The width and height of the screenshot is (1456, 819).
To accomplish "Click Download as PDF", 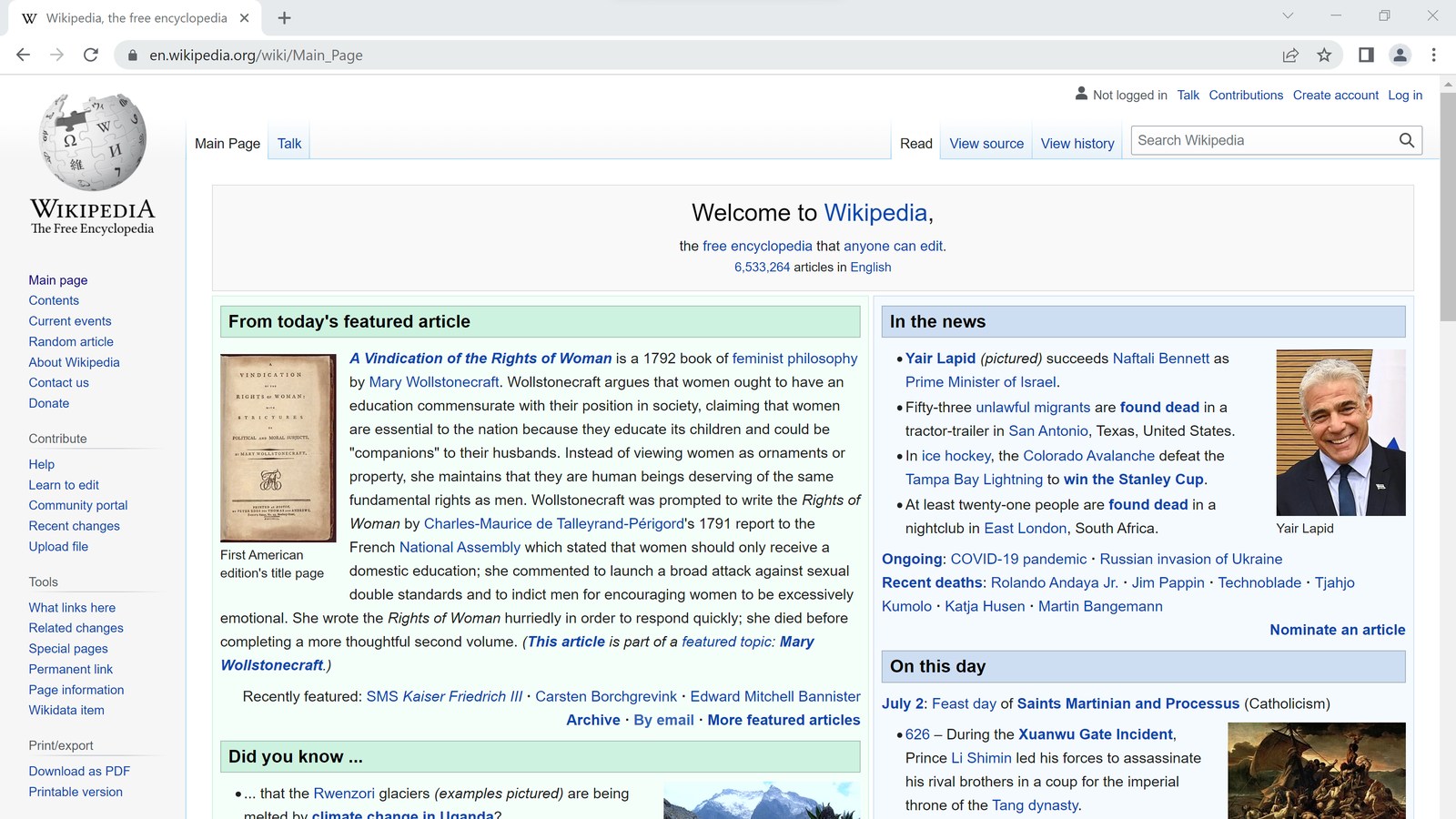I will click(x=79, y=771).
